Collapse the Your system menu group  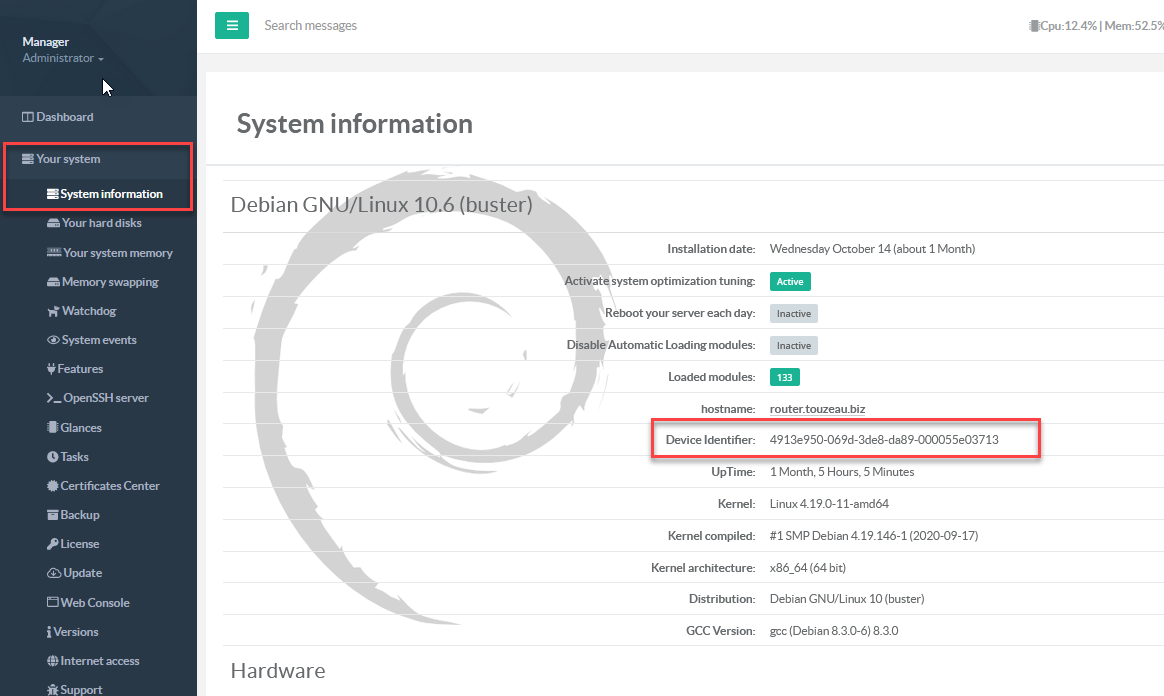tap(65, 158)
